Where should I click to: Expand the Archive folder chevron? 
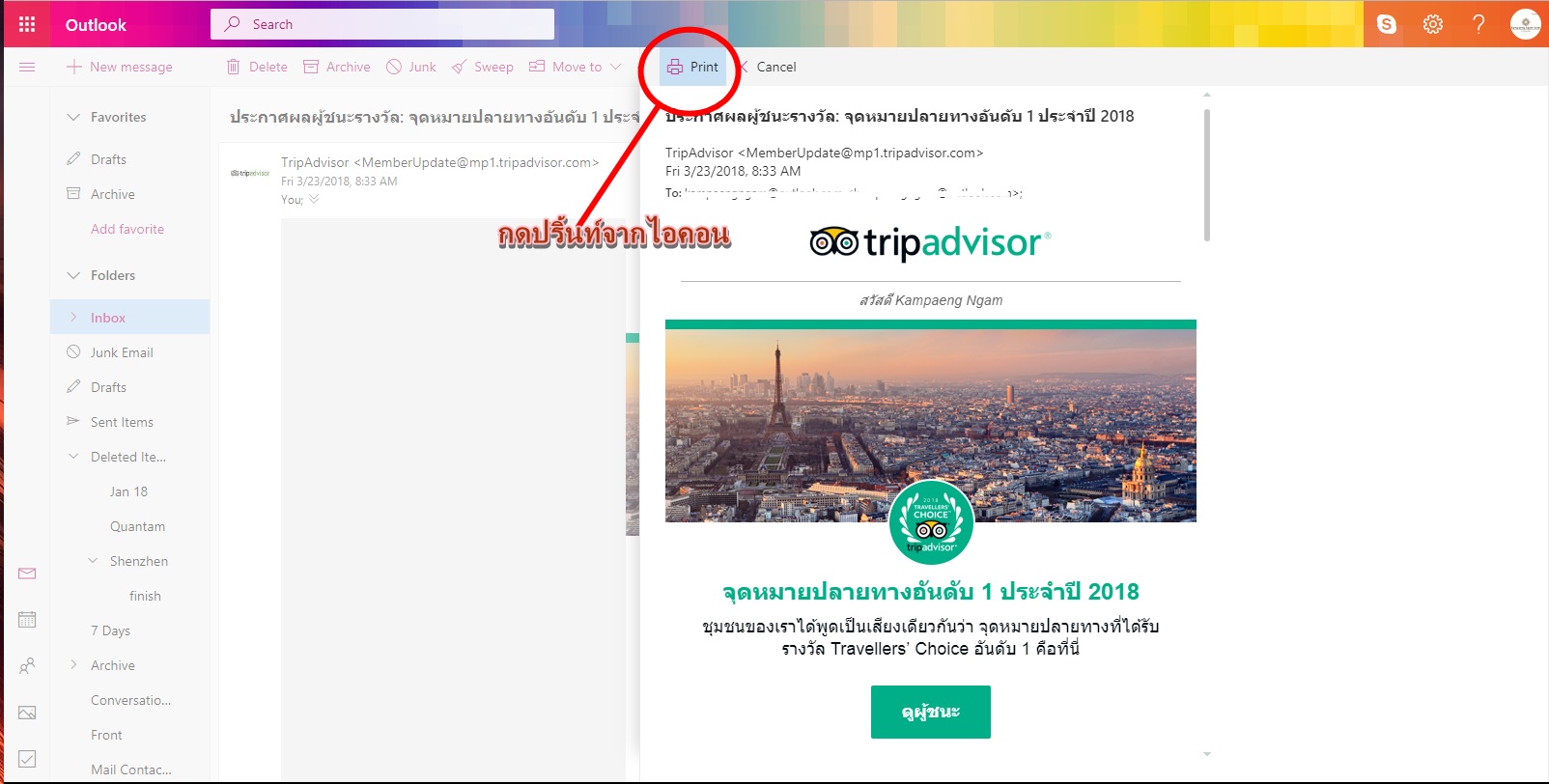[73, 665]
